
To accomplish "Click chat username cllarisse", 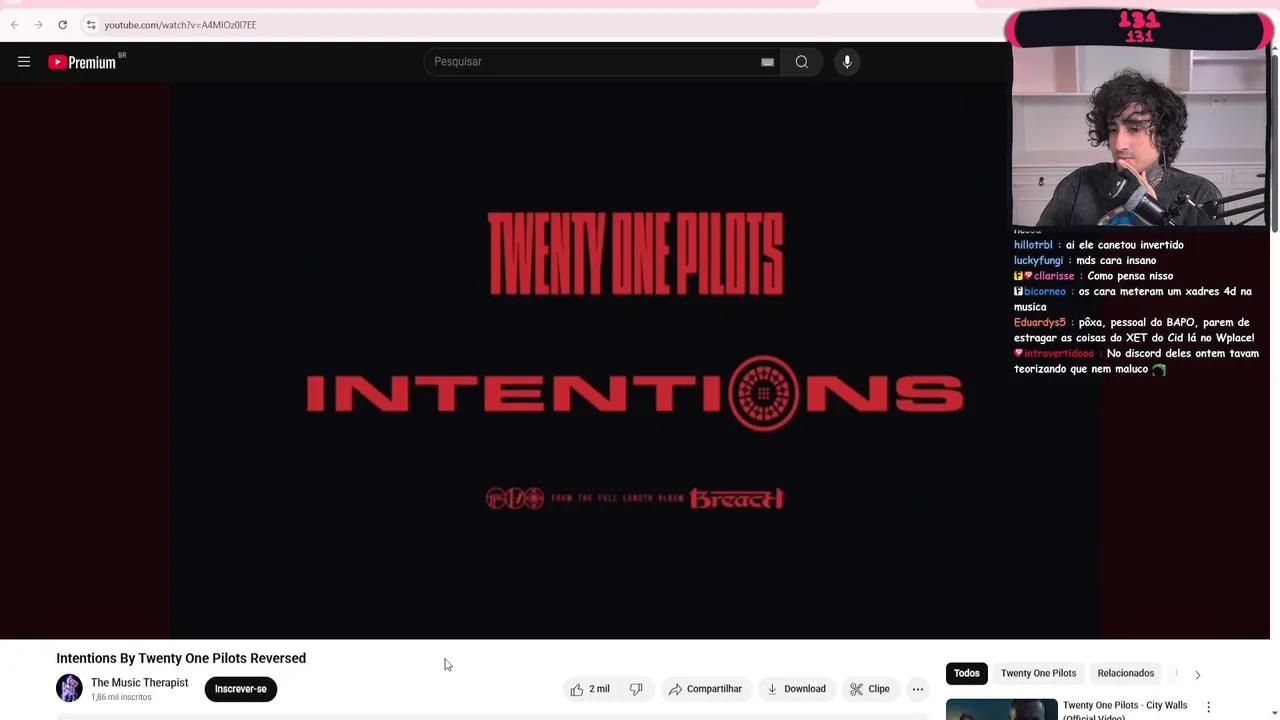I will coord(1054,276).
